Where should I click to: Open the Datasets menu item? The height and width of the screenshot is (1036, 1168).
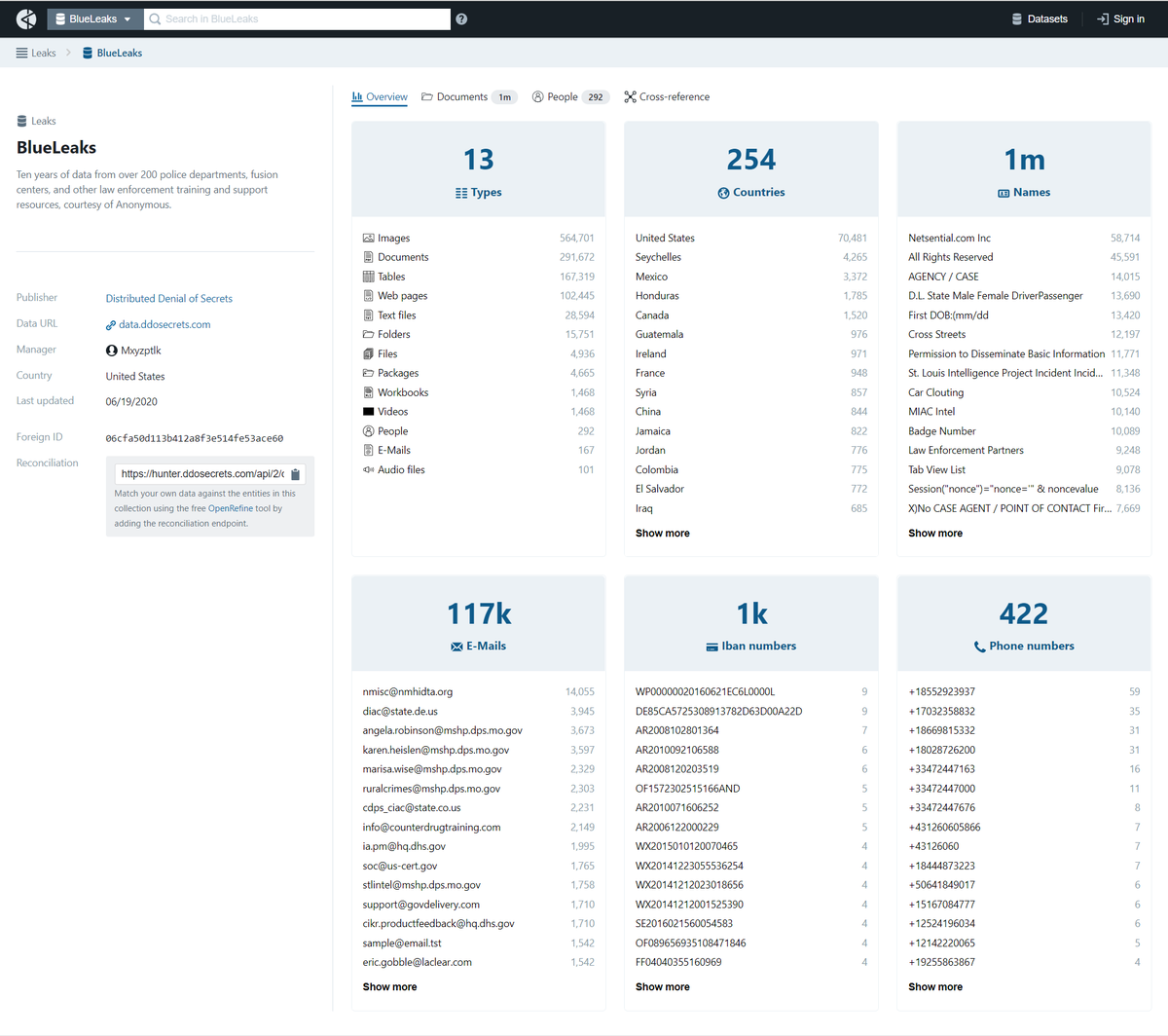click(x=1040, y=18)
